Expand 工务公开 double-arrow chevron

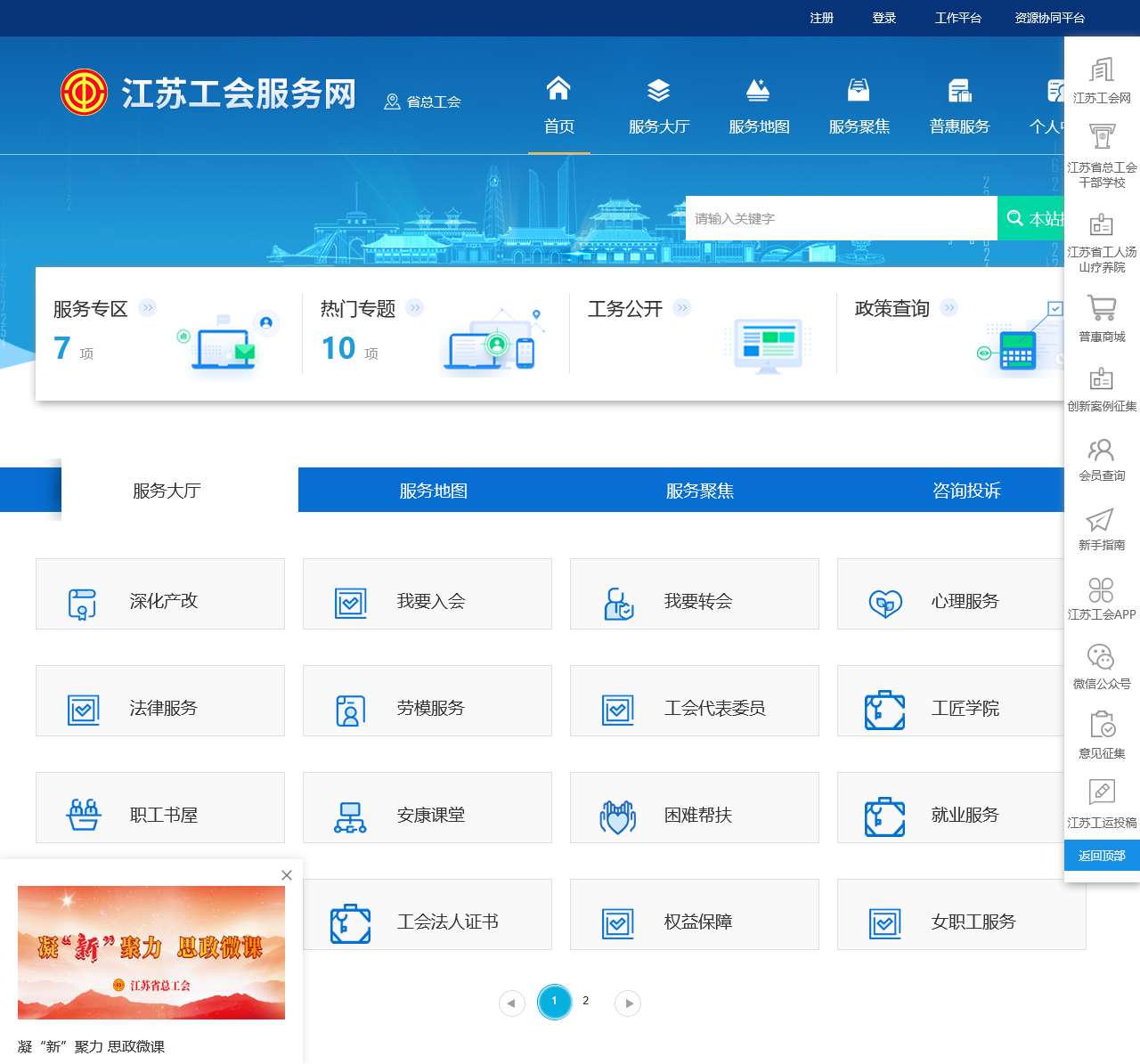(682, 308)
